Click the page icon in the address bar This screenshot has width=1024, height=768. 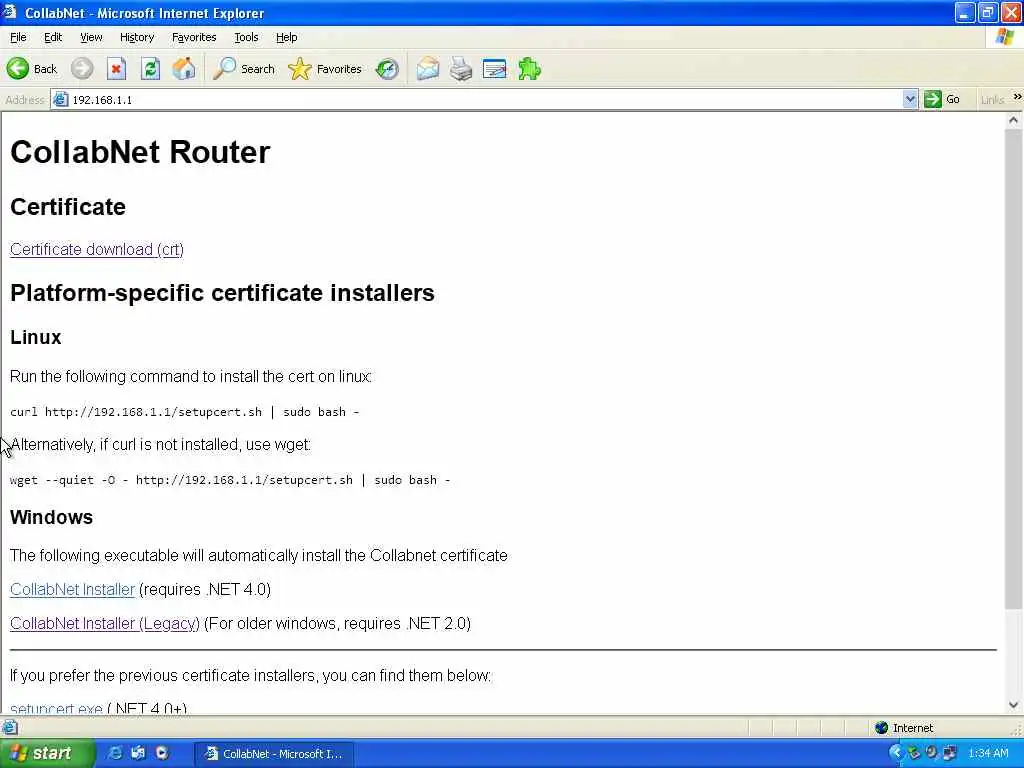(x=60, y=99)
